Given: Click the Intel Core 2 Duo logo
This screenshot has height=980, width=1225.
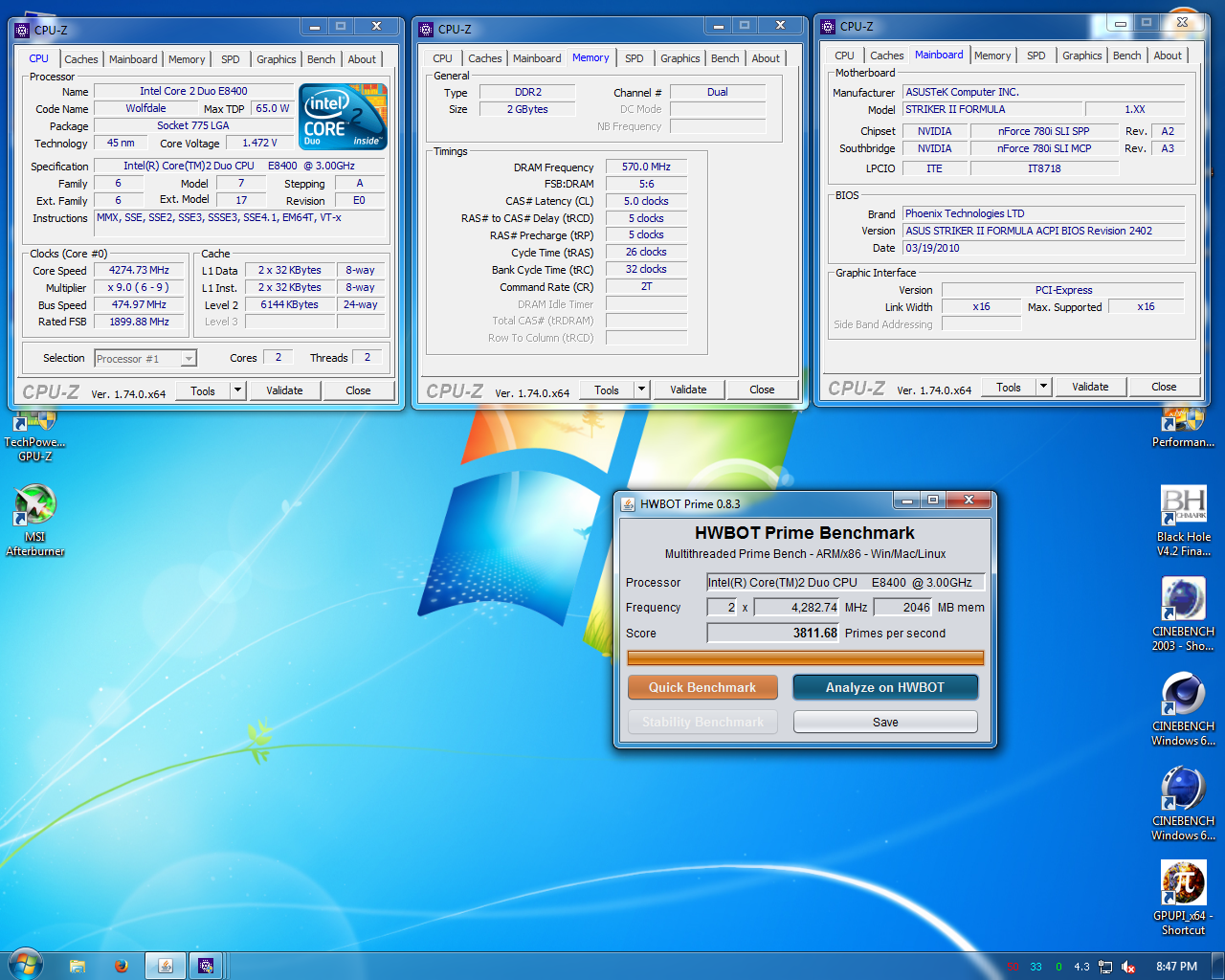Looking at the screenshot, I should tap(343, 116).
